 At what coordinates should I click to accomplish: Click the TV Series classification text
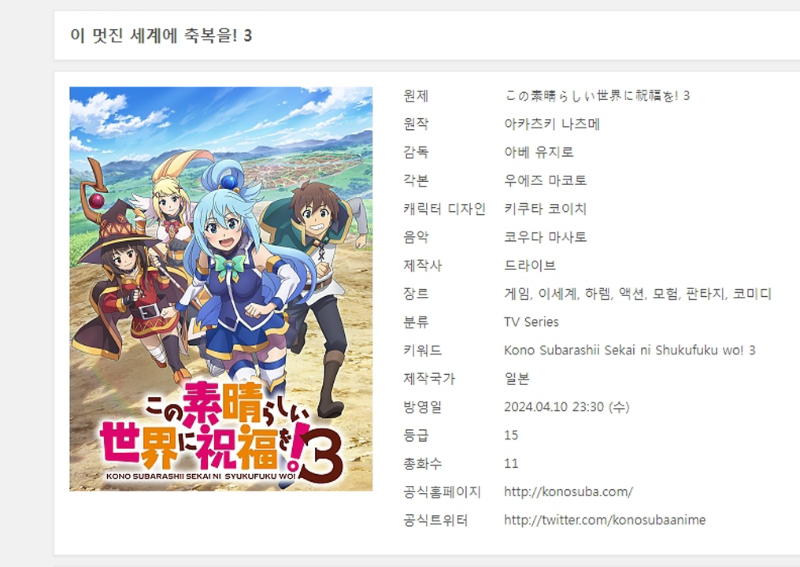point(531,322)
